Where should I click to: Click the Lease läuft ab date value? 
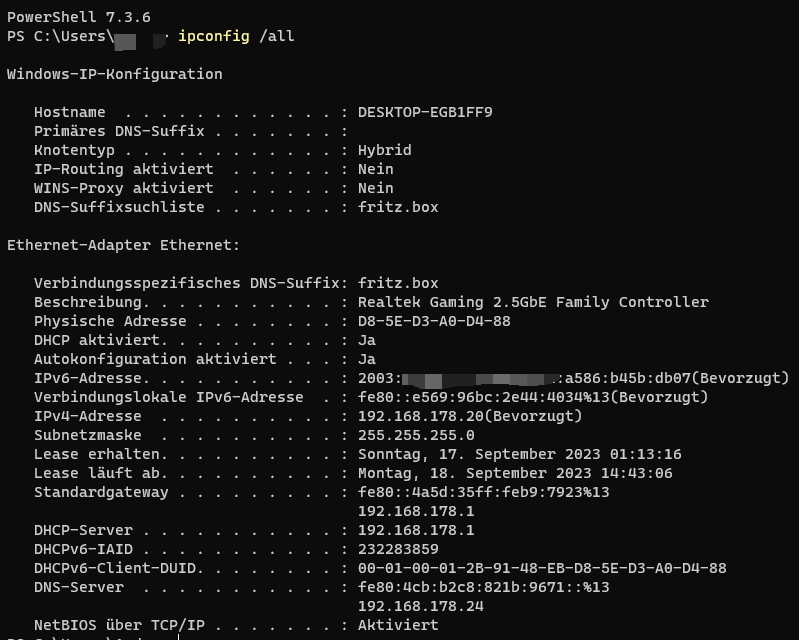pos(515,473)
